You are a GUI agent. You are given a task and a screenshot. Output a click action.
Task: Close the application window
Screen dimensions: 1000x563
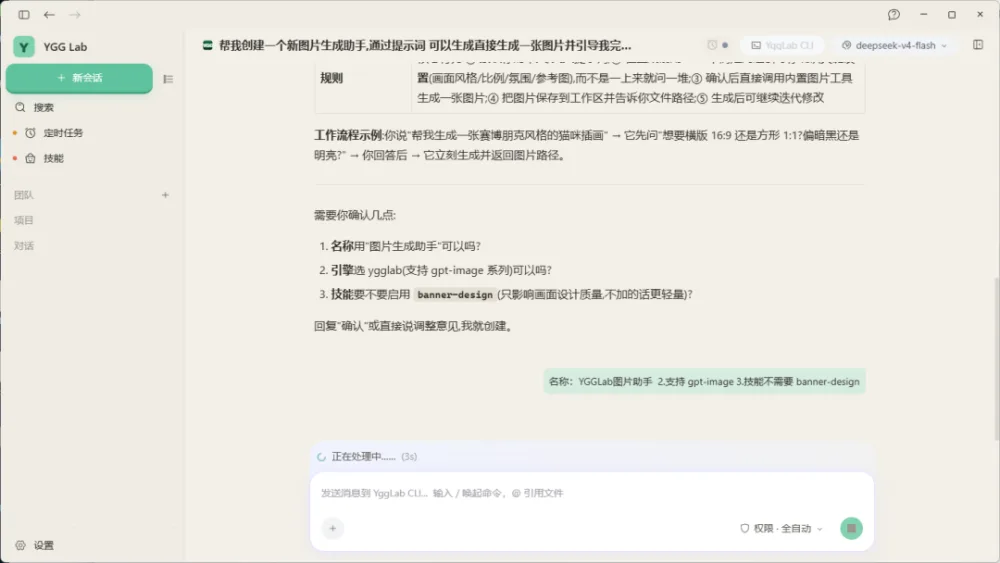click(x=980, y=14)
